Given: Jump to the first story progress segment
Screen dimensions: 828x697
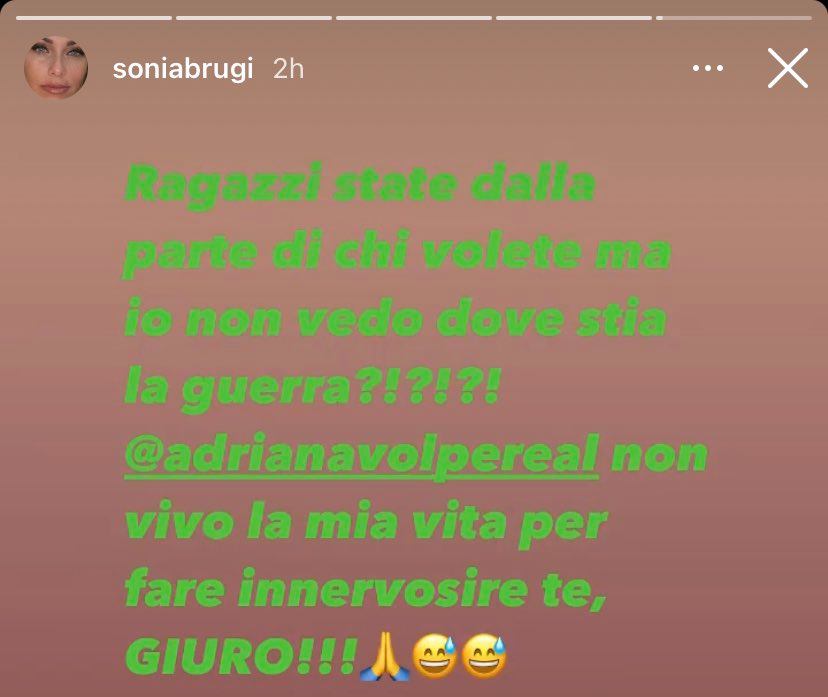Looking at the screenshot, I should tap(94, 18).
